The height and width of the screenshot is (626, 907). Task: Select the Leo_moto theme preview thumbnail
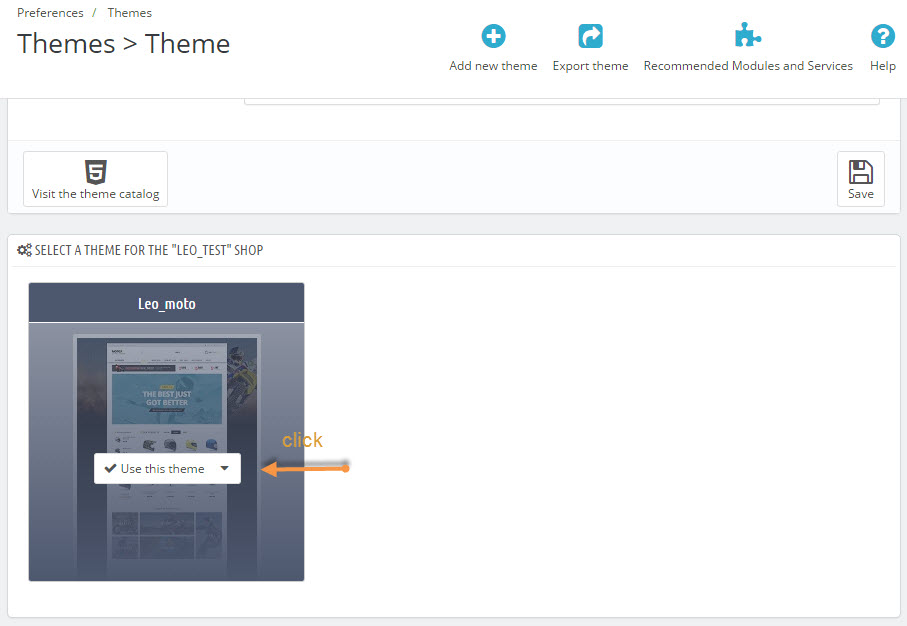tap(167, 451)
